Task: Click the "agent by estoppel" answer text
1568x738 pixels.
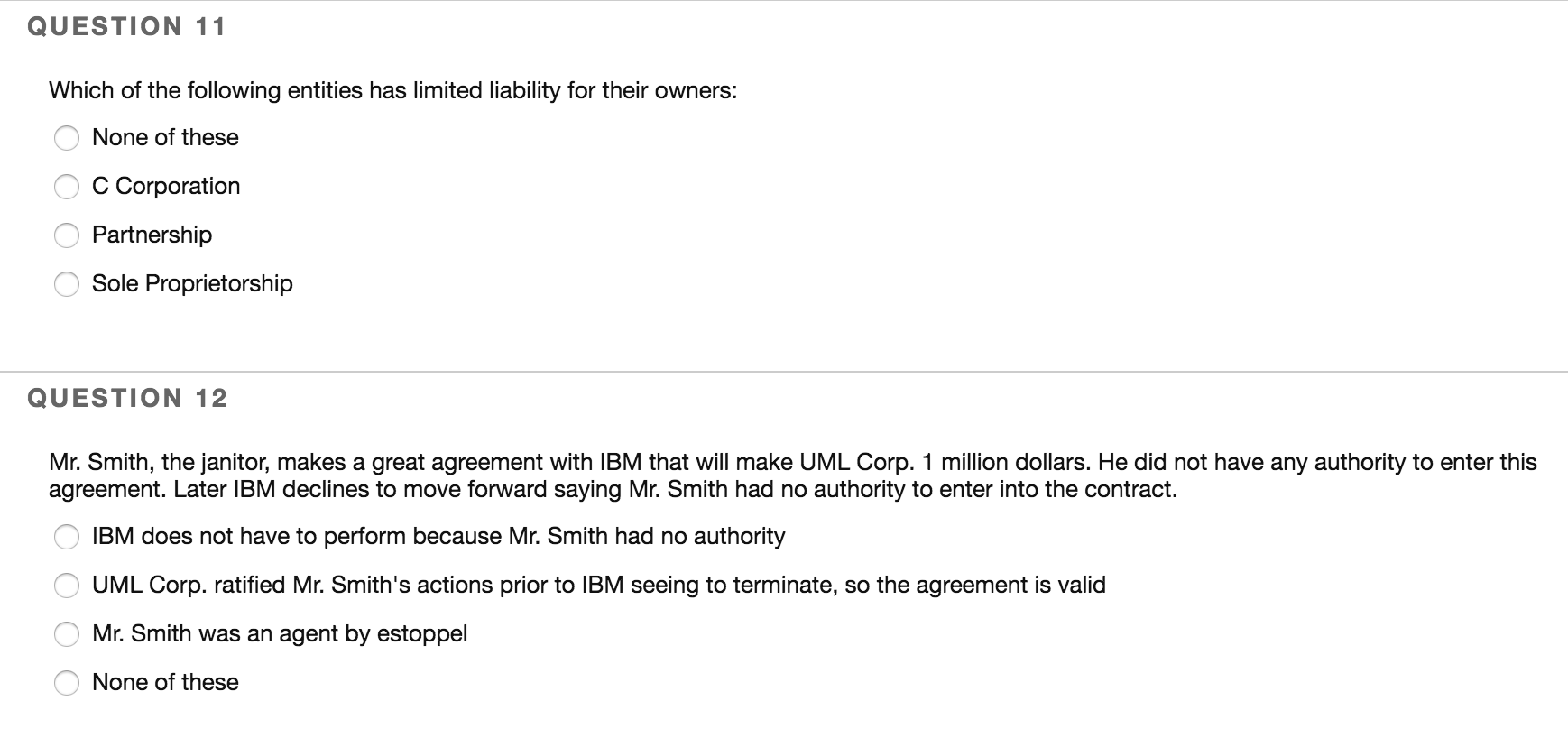Action: click(280, 633)
